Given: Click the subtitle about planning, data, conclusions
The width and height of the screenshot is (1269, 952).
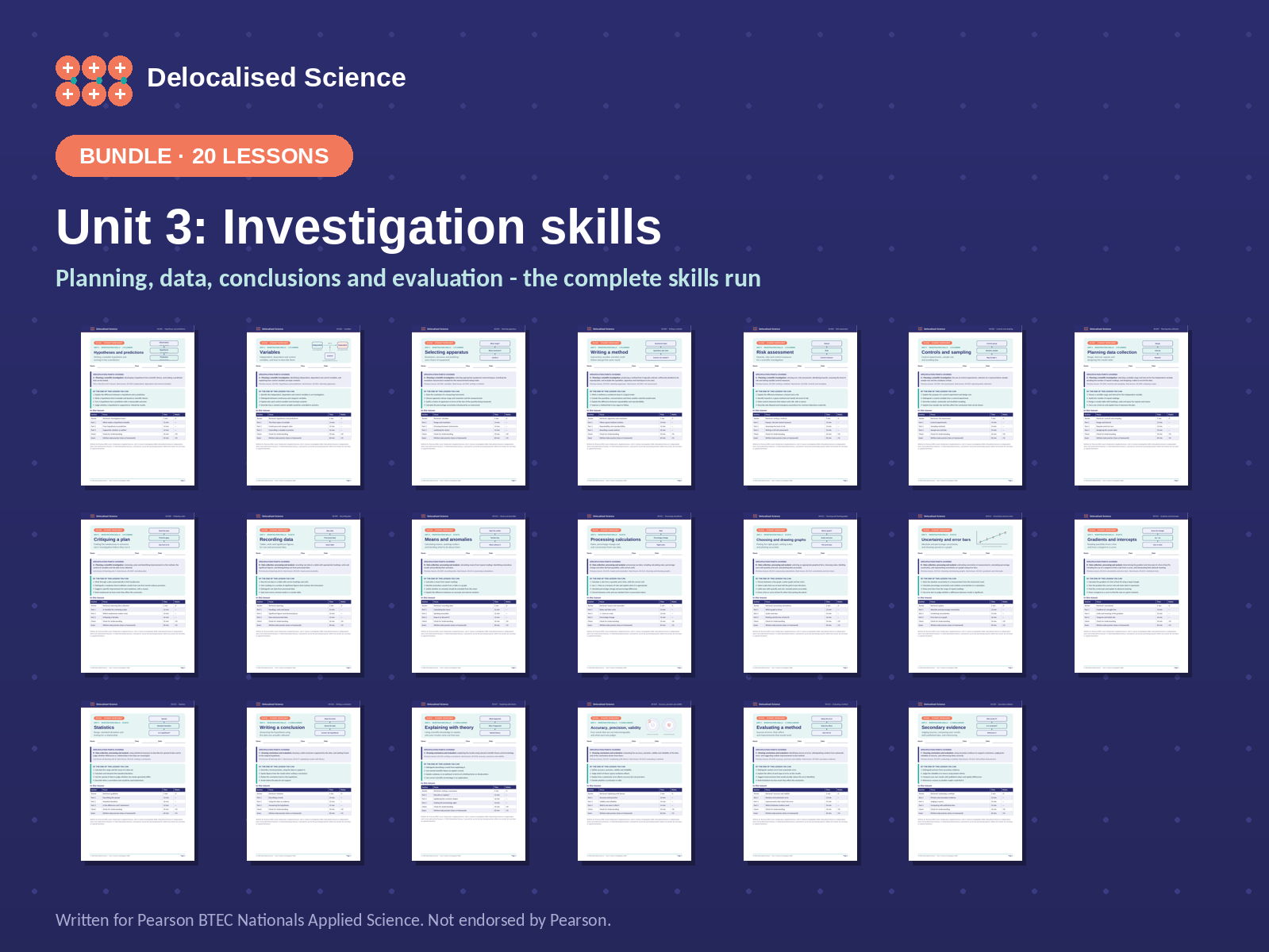Looking at the screenshot, I should pyautogui.click(x=408, y=278).
